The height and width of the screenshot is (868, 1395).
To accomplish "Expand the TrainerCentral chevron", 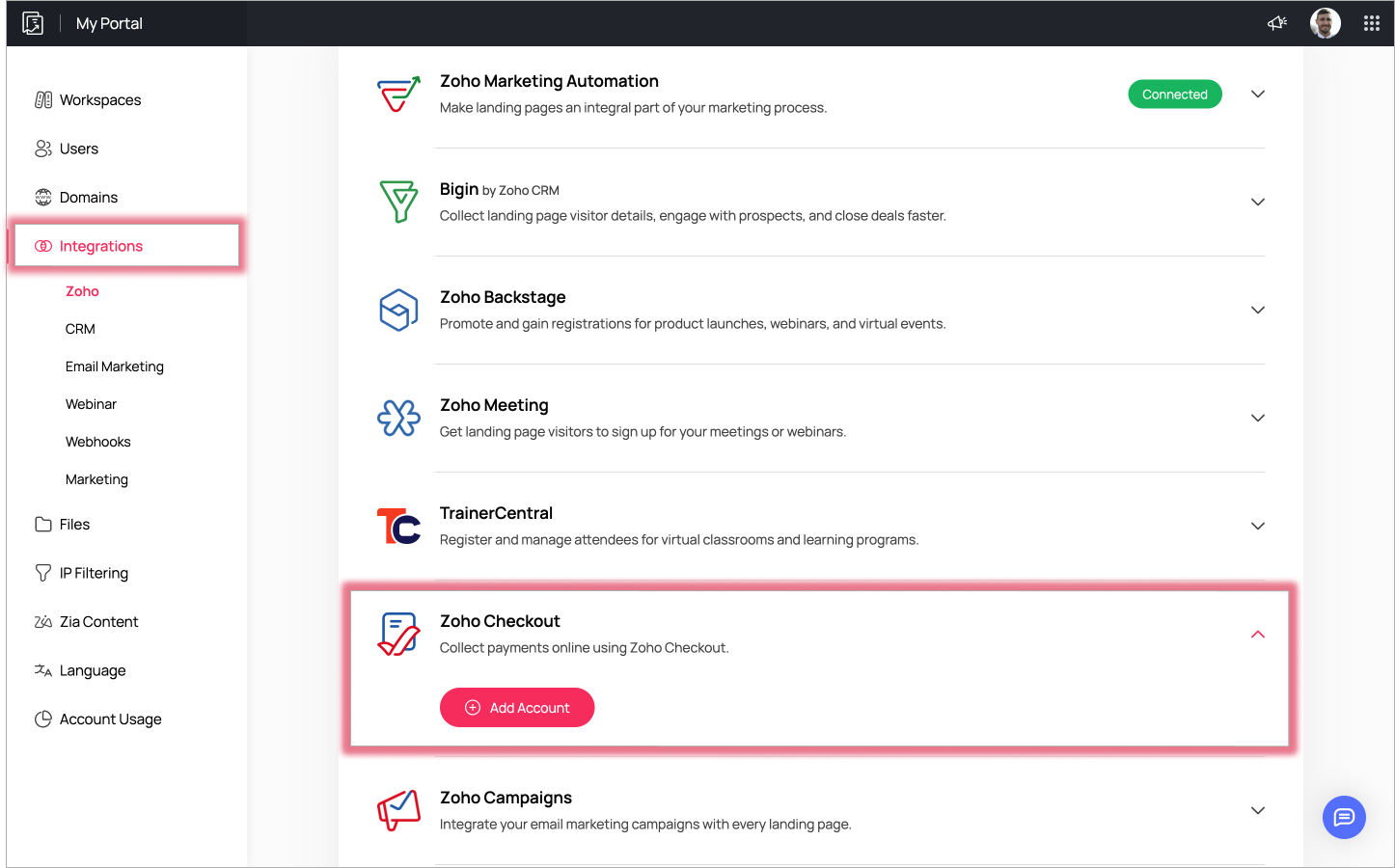I will (x=1258, y=527).
